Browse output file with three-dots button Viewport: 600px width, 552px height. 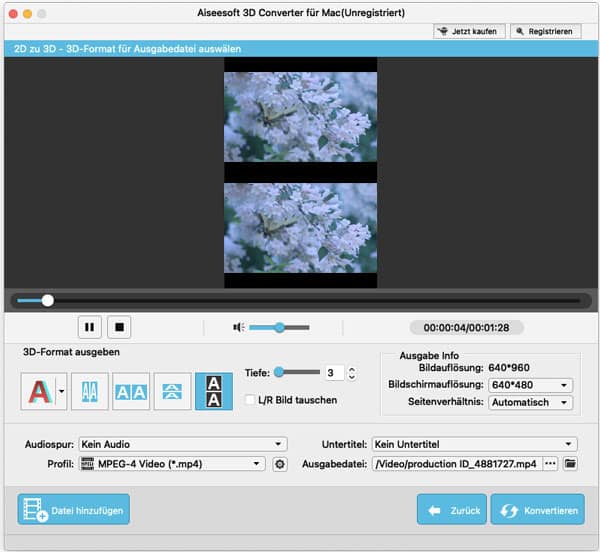(x=550, y=464)
